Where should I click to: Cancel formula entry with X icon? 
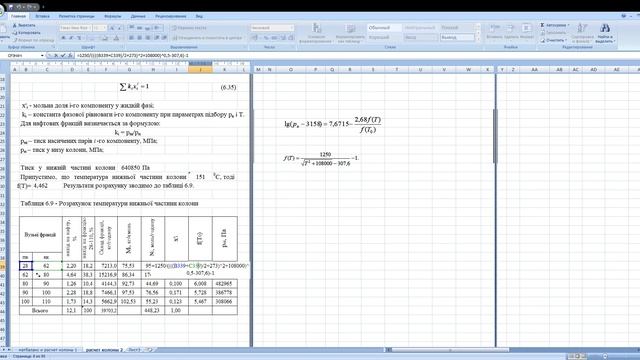point(56,55)
